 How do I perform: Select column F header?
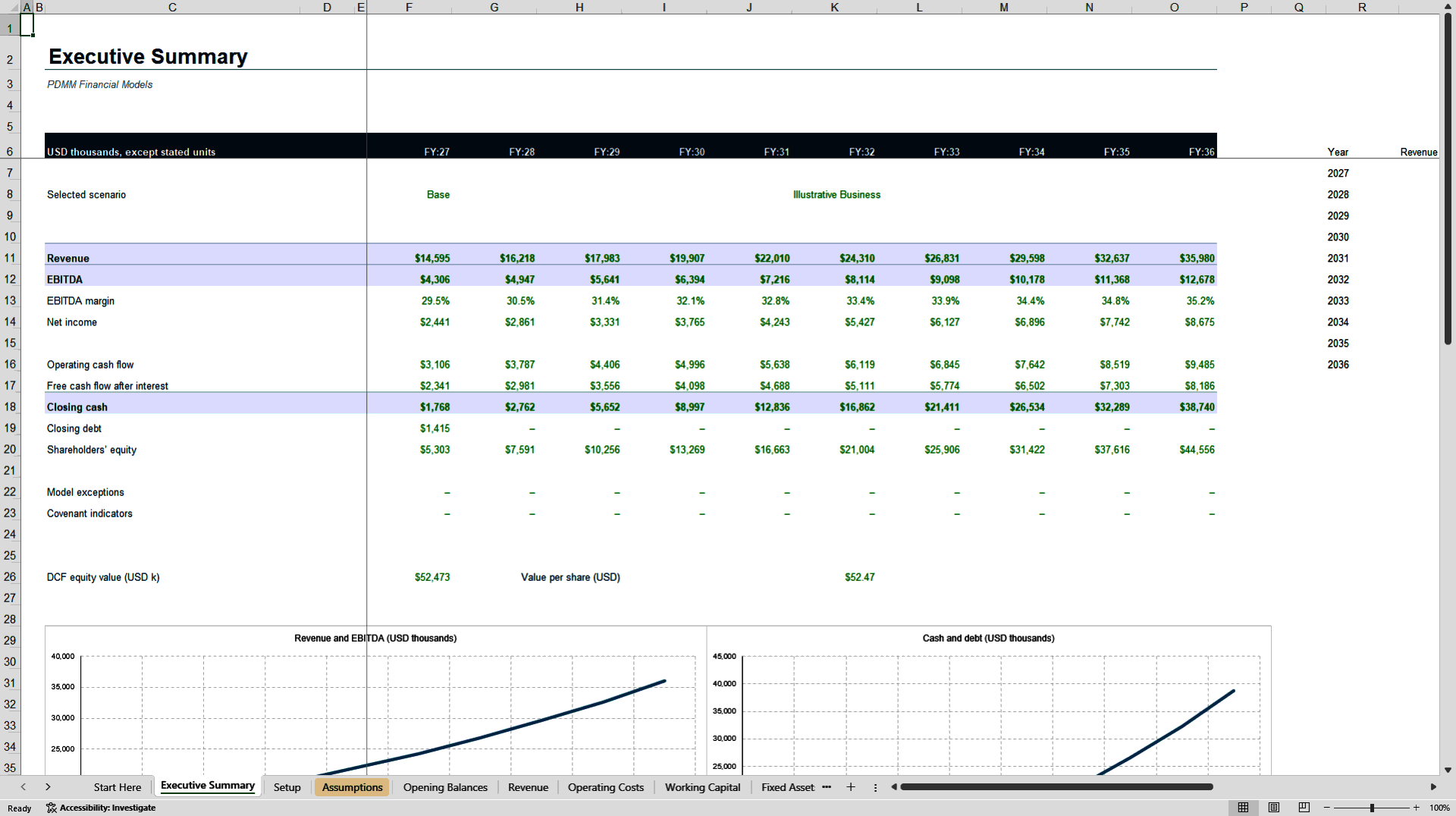tap(409, 7)
